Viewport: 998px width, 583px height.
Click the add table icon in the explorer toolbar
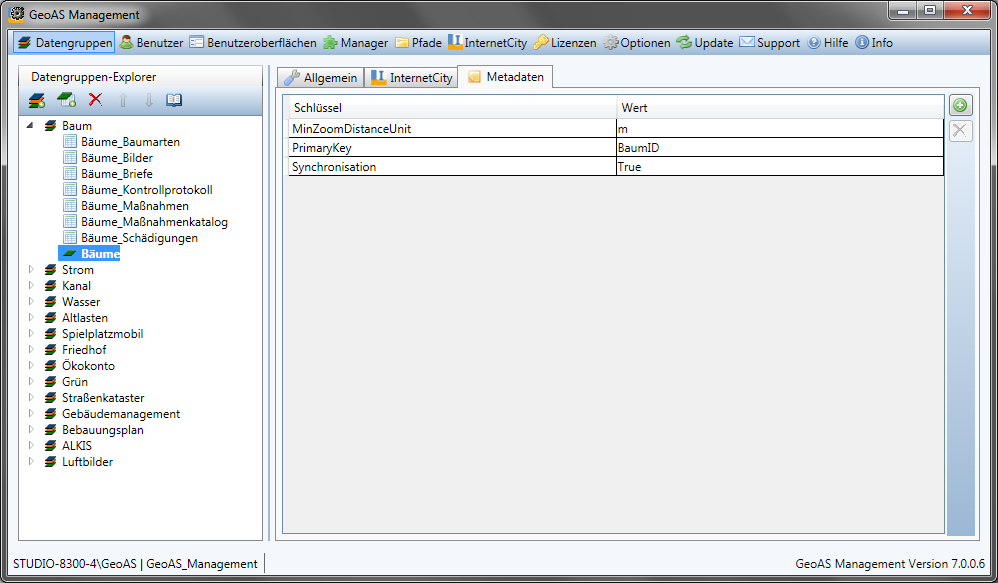pyautogui.click(x=66, y=100)
